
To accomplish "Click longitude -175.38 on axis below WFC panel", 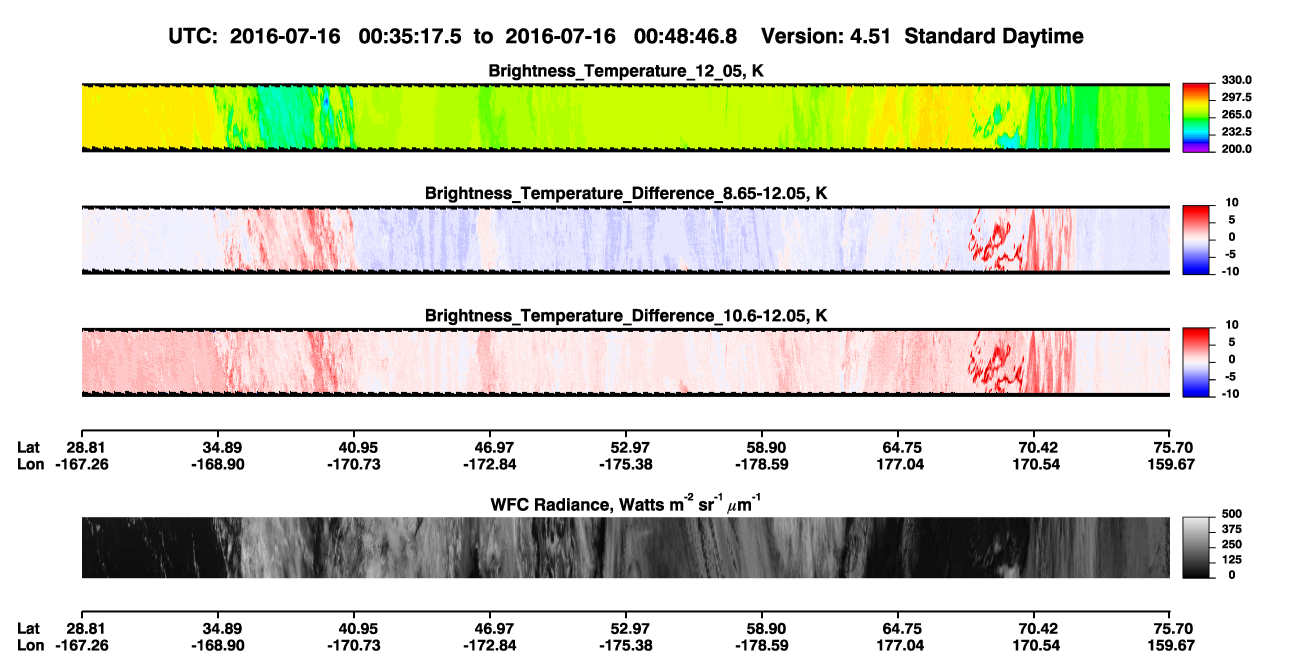I will click(x=625, y=646).
